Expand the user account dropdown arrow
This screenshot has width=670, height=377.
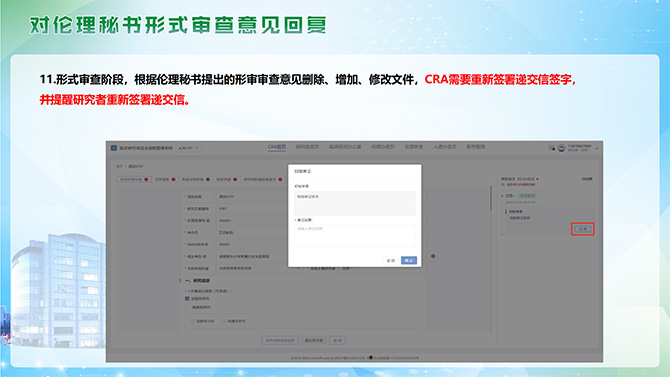597,148
